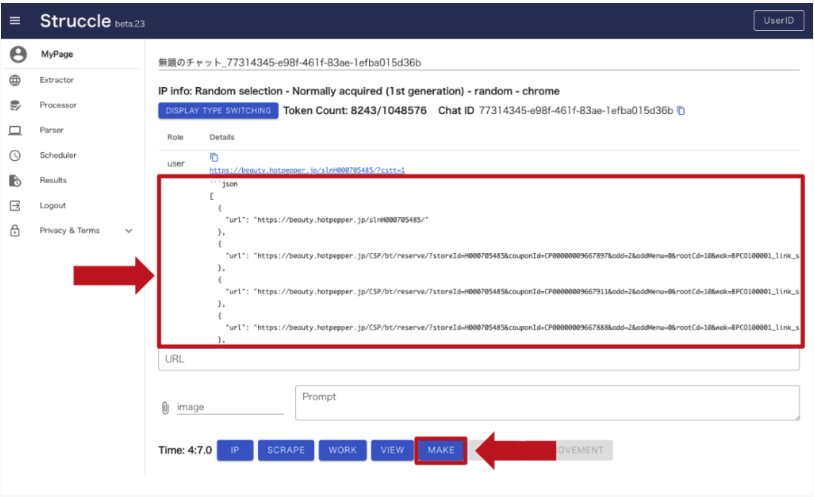Viewport: 814px width, 497px height.
Task: Click the Results file icon
Action: click(15, 180)
